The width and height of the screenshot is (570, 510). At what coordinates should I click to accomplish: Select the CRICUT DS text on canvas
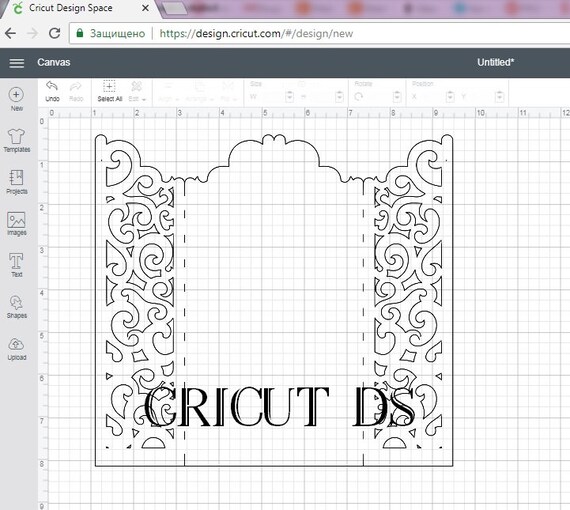[x=279, y=406]
